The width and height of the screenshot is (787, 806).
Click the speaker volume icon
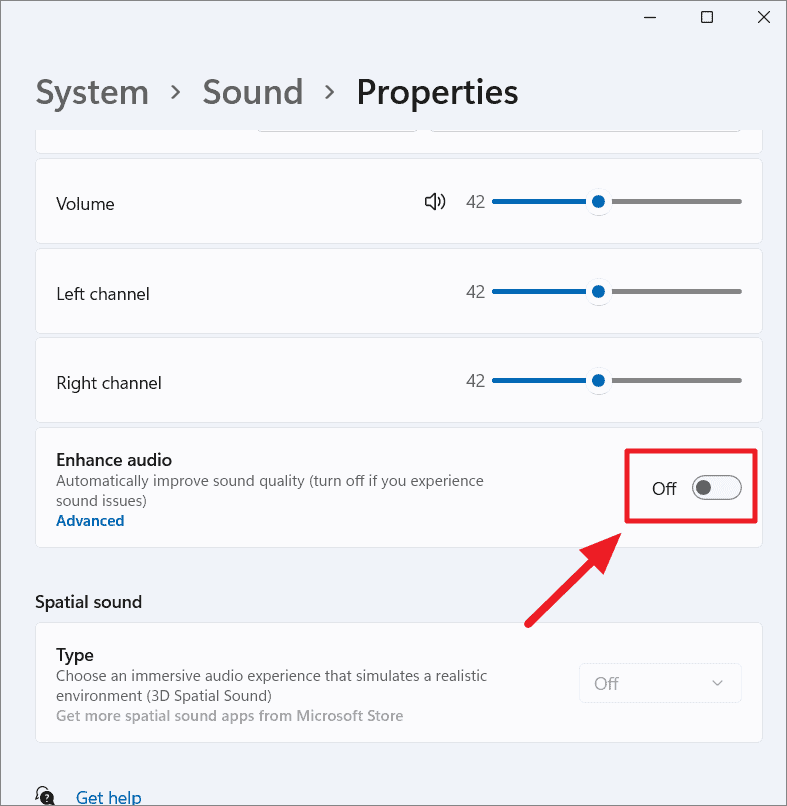click(435, 201)
